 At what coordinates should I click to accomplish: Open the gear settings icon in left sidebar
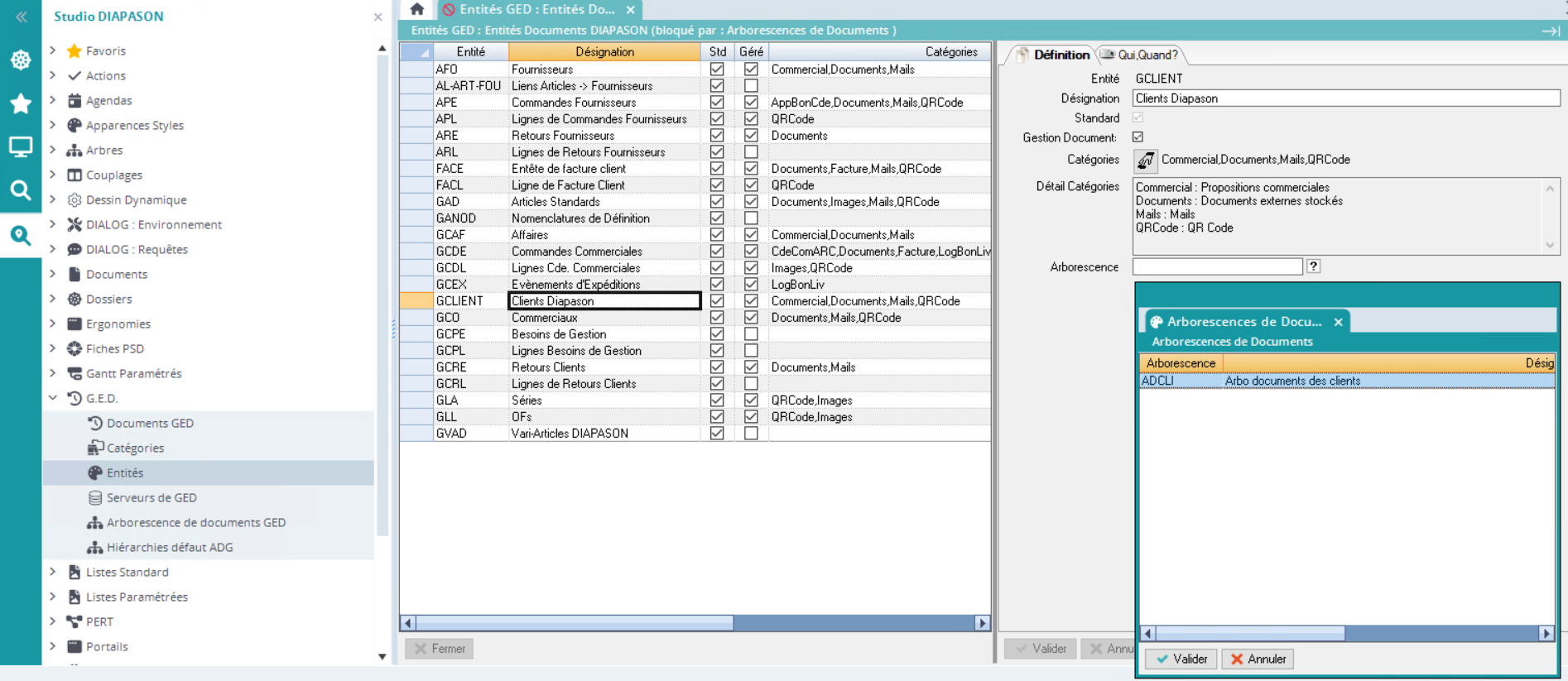point(21,60)
